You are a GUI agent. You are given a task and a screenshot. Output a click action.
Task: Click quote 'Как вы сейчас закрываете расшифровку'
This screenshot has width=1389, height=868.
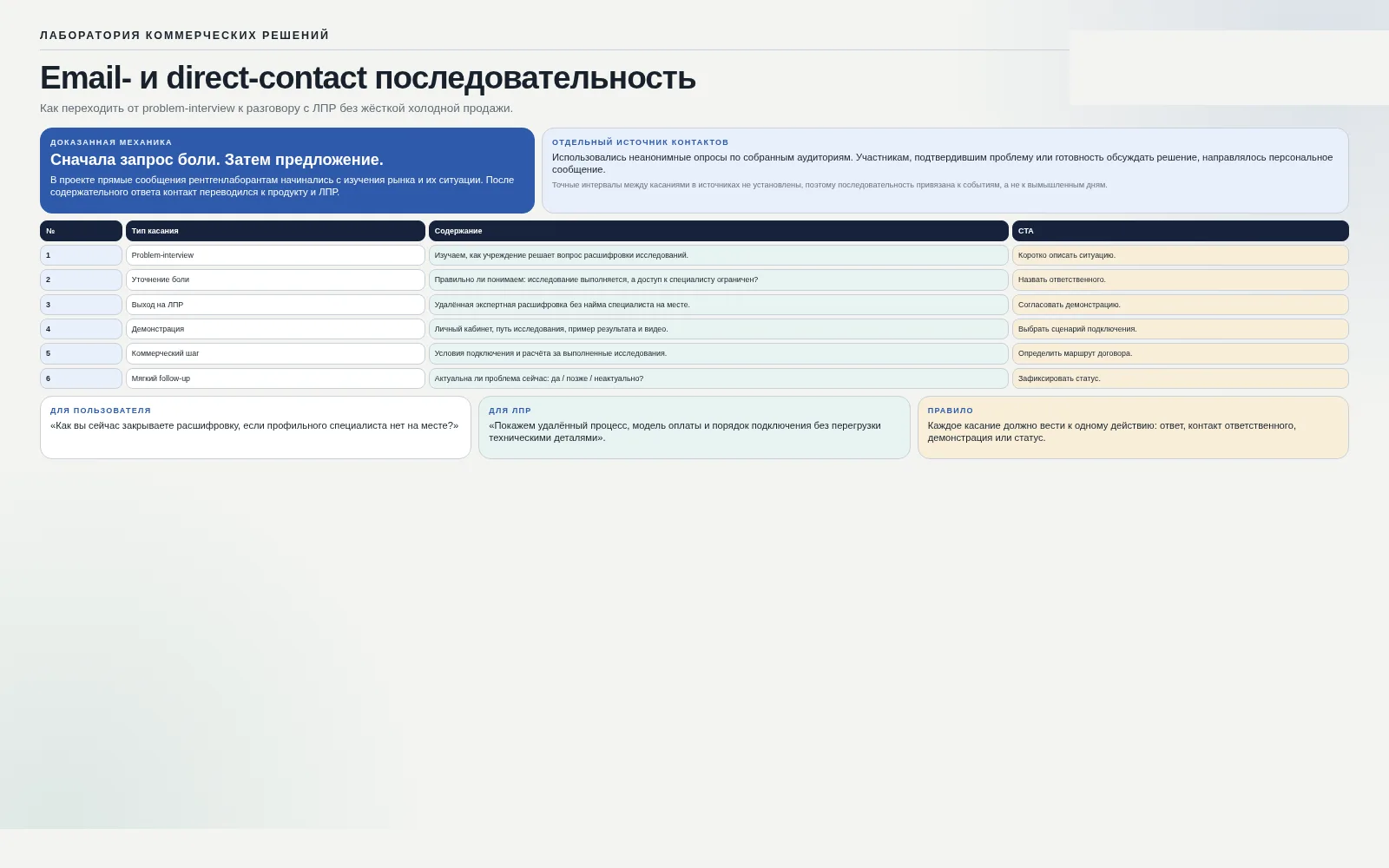click(x=254, y=425)
